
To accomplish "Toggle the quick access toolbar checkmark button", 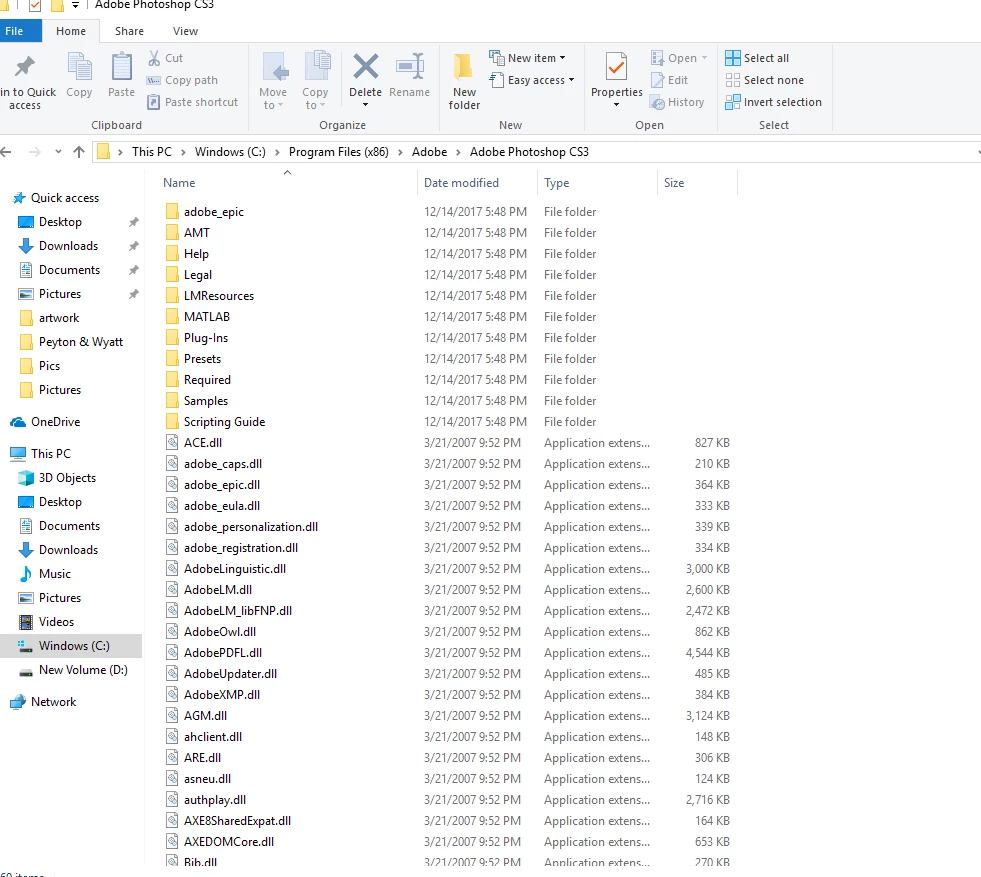I will click(35, 5).
